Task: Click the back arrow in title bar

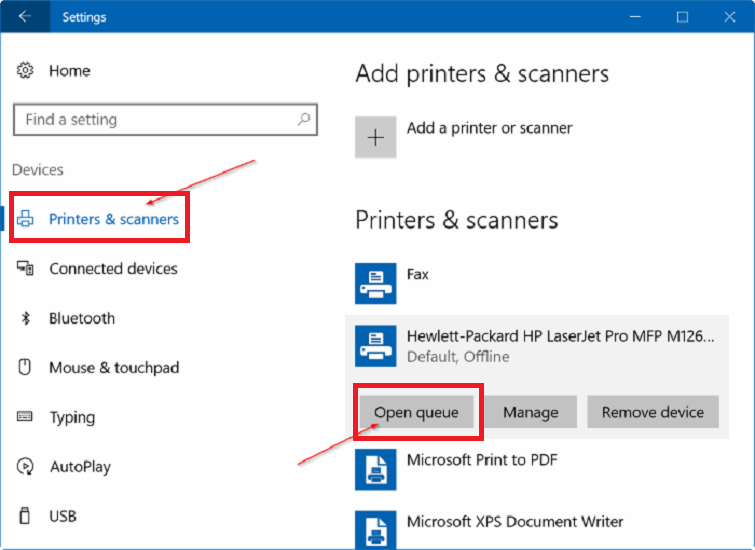Action: click(25, 17)
